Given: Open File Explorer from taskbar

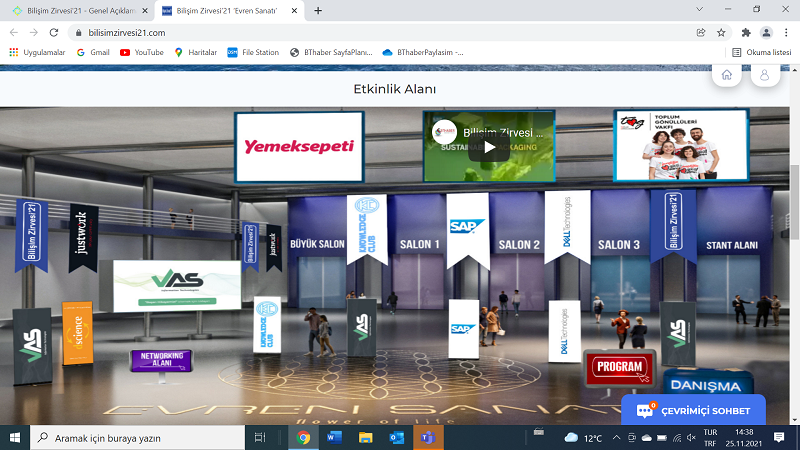Looking at the screenshot, I should click(x=365, y=438).
